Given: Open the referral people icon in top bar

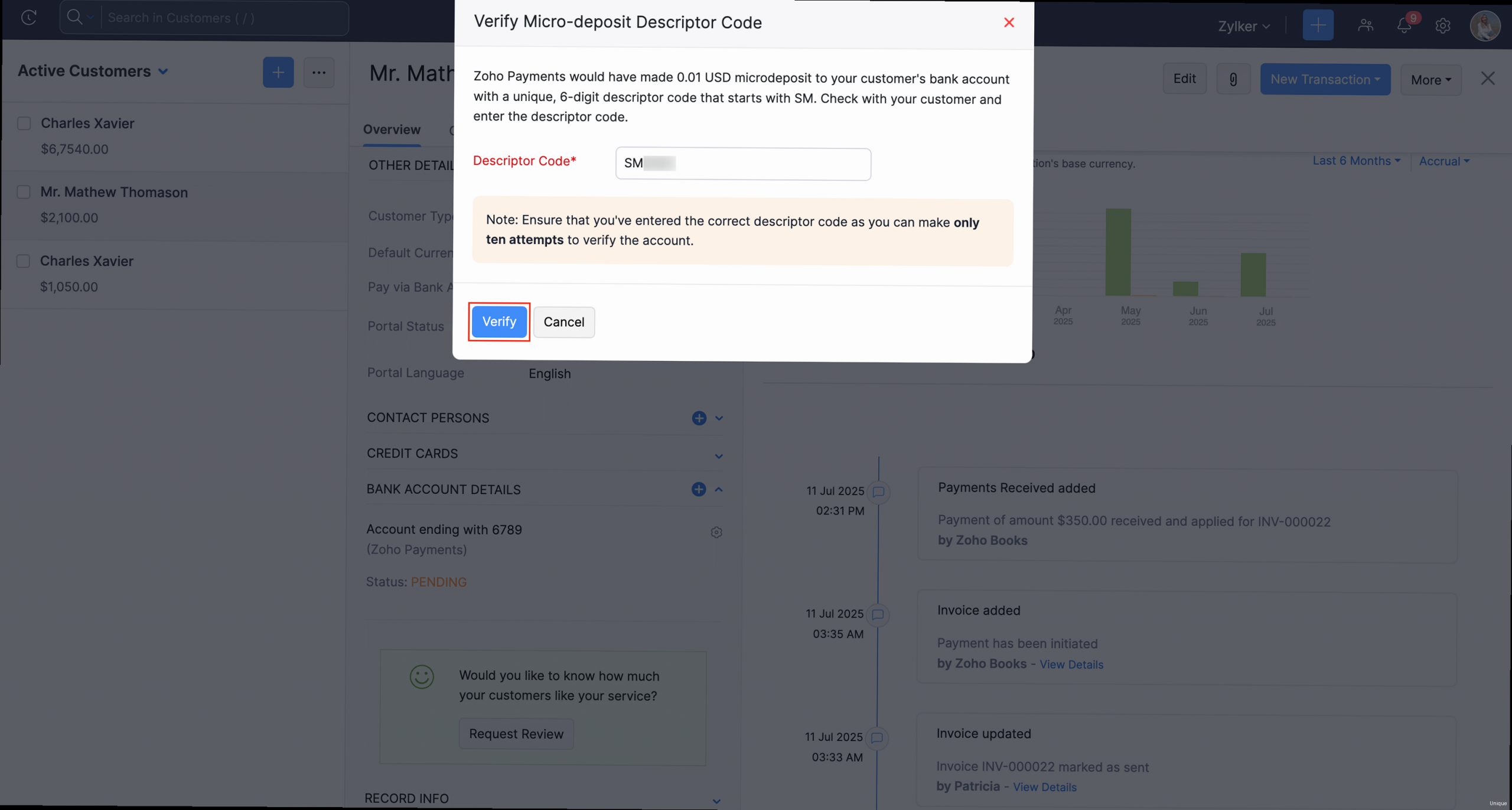Looking at the screenshot, I should (1365, 25).
